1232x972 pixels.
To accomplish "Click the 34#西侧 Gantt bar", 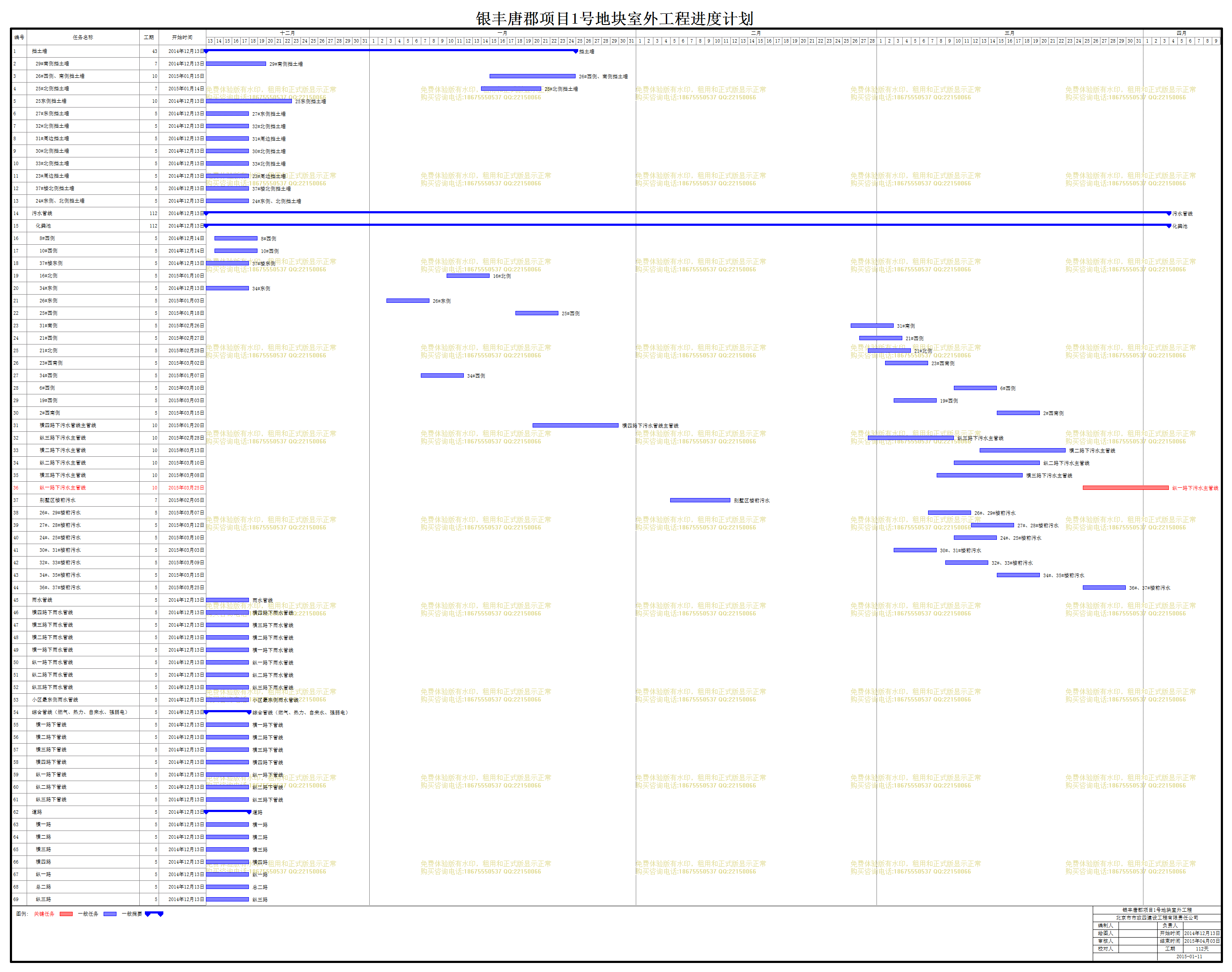I will coord(442,375).
